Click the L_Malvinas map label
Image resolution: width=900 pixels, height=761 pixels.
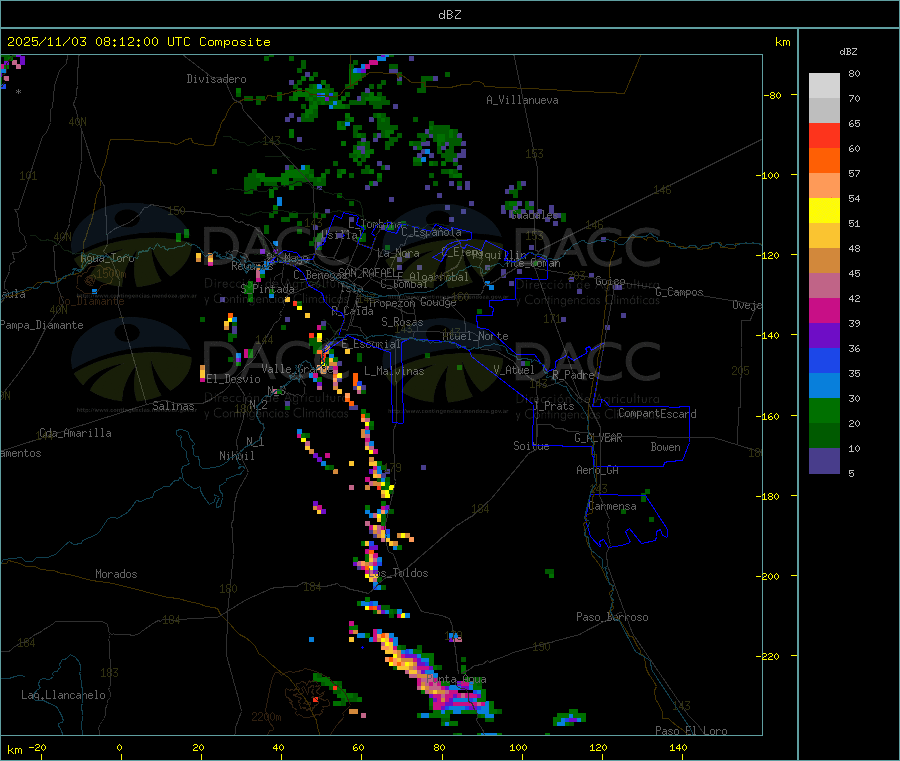click(394, 371)
